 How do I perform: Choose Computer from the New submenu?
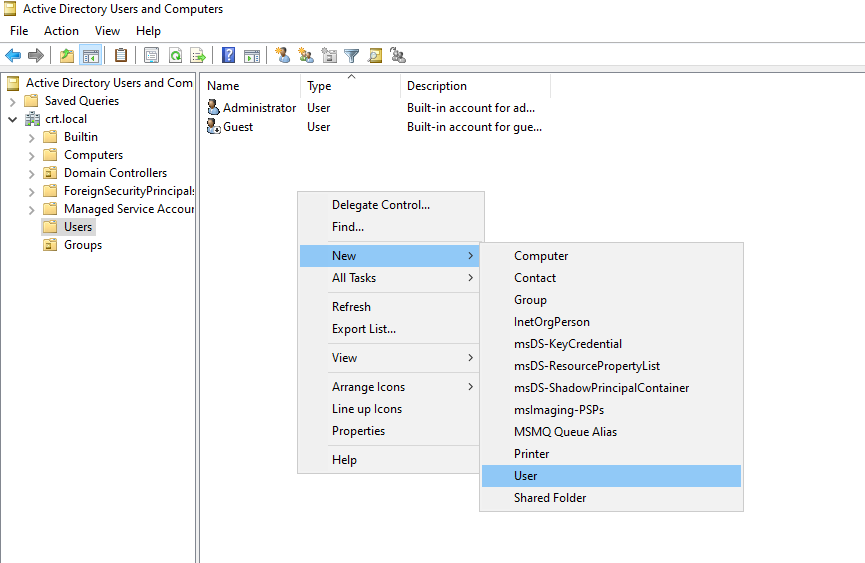tap(611, 256)
